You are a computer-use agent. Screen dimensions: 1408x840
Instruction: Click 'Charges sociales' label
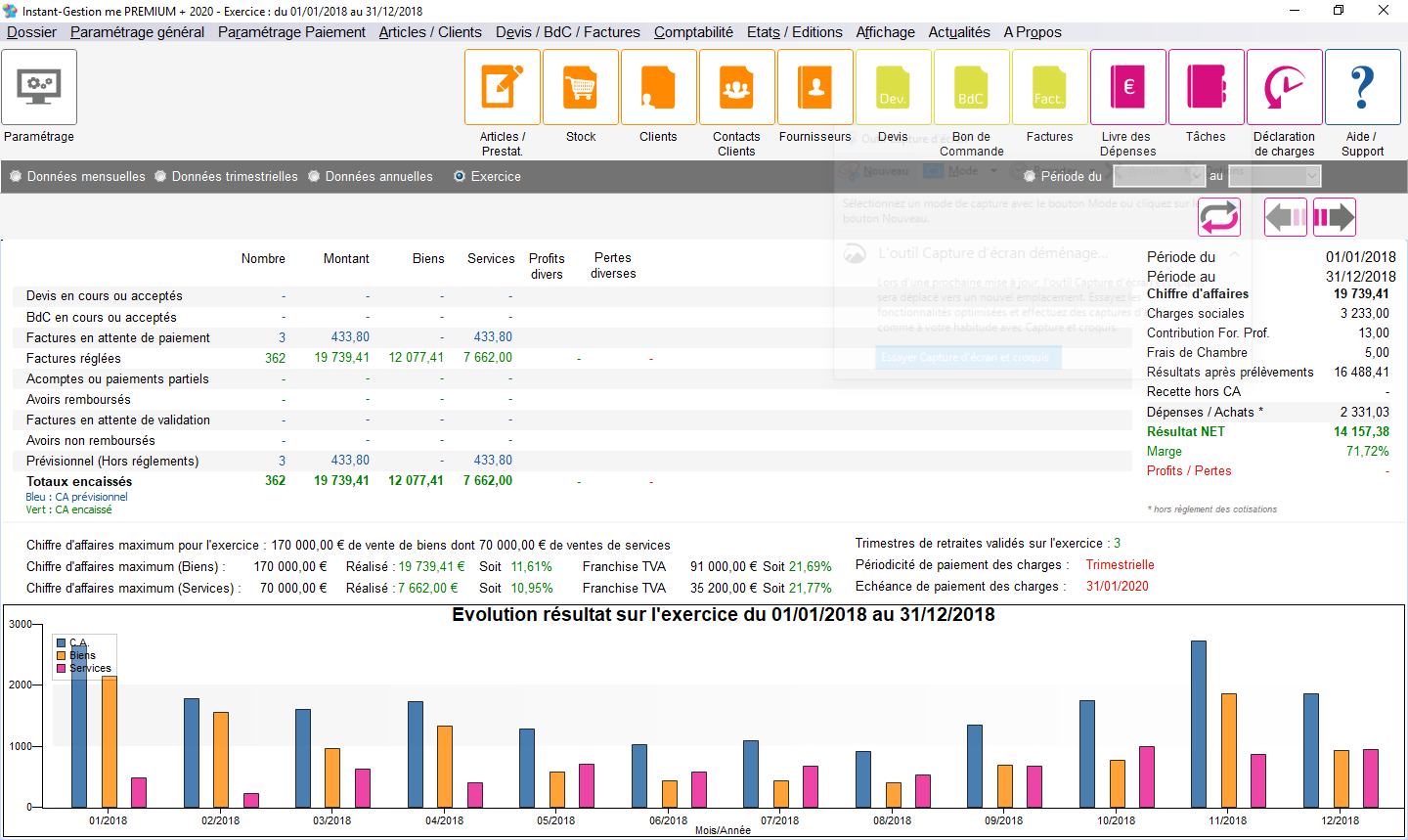(x=1196, y=314)
